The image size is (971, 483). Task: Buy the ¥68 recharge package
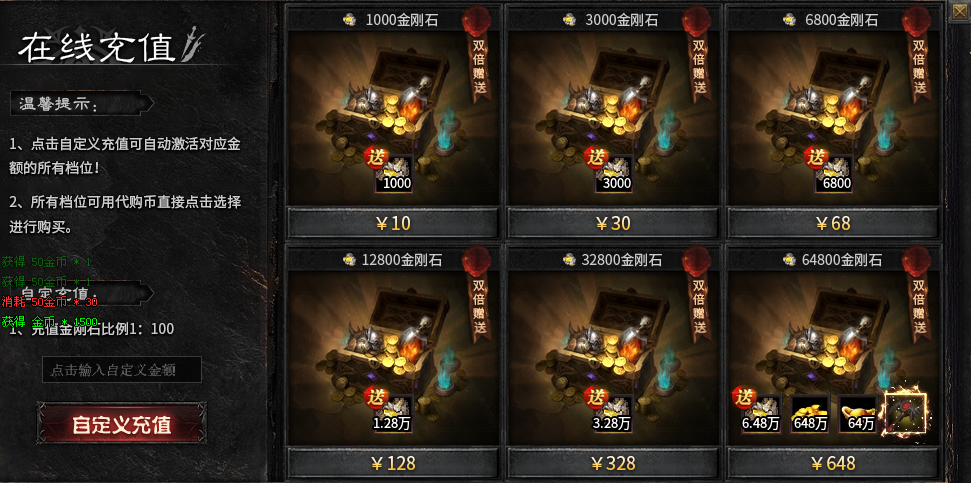(x=833, y=223)
